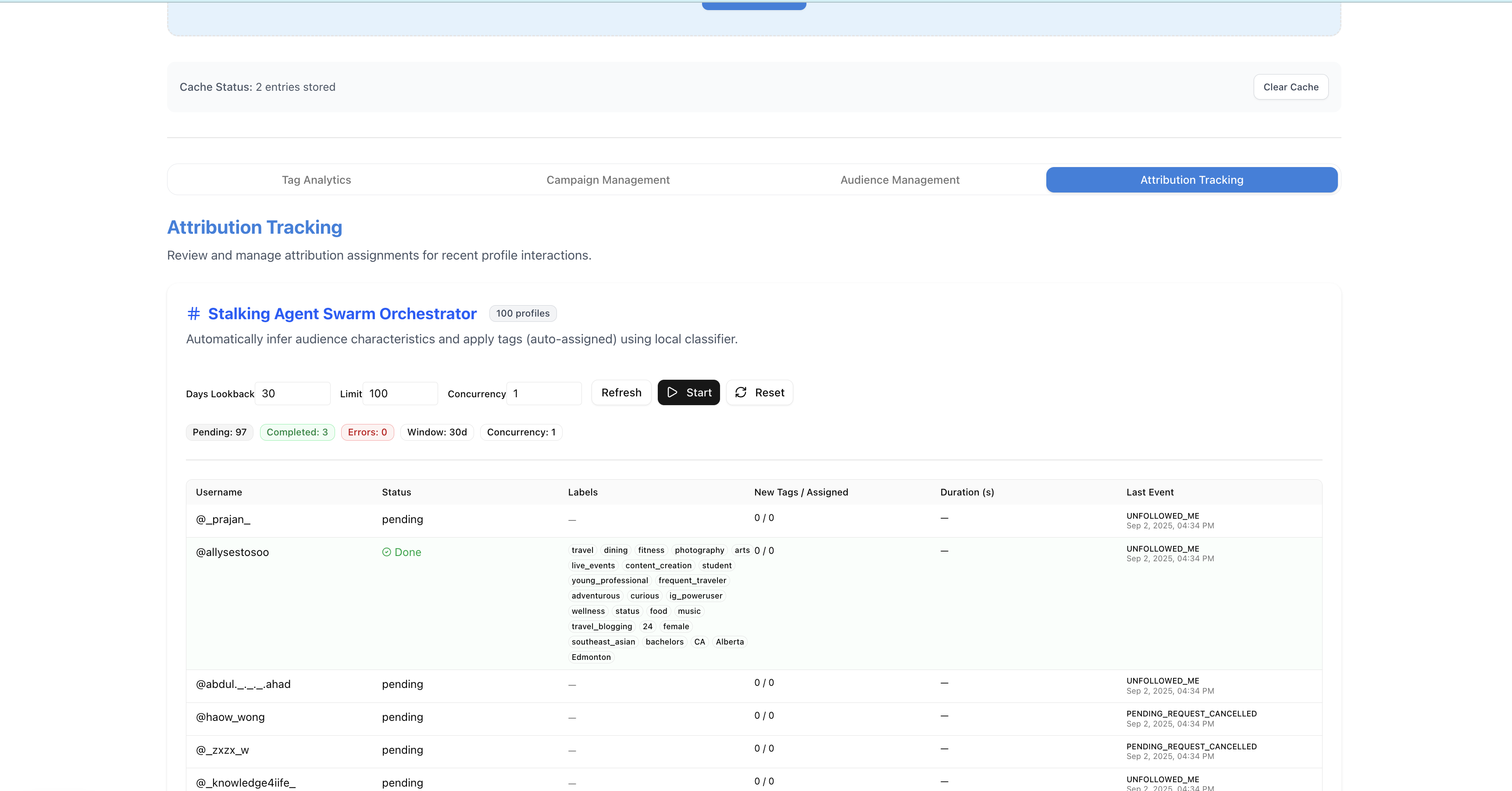Click the Username column header
1512x791 pixels.
[x=218, y=492]
